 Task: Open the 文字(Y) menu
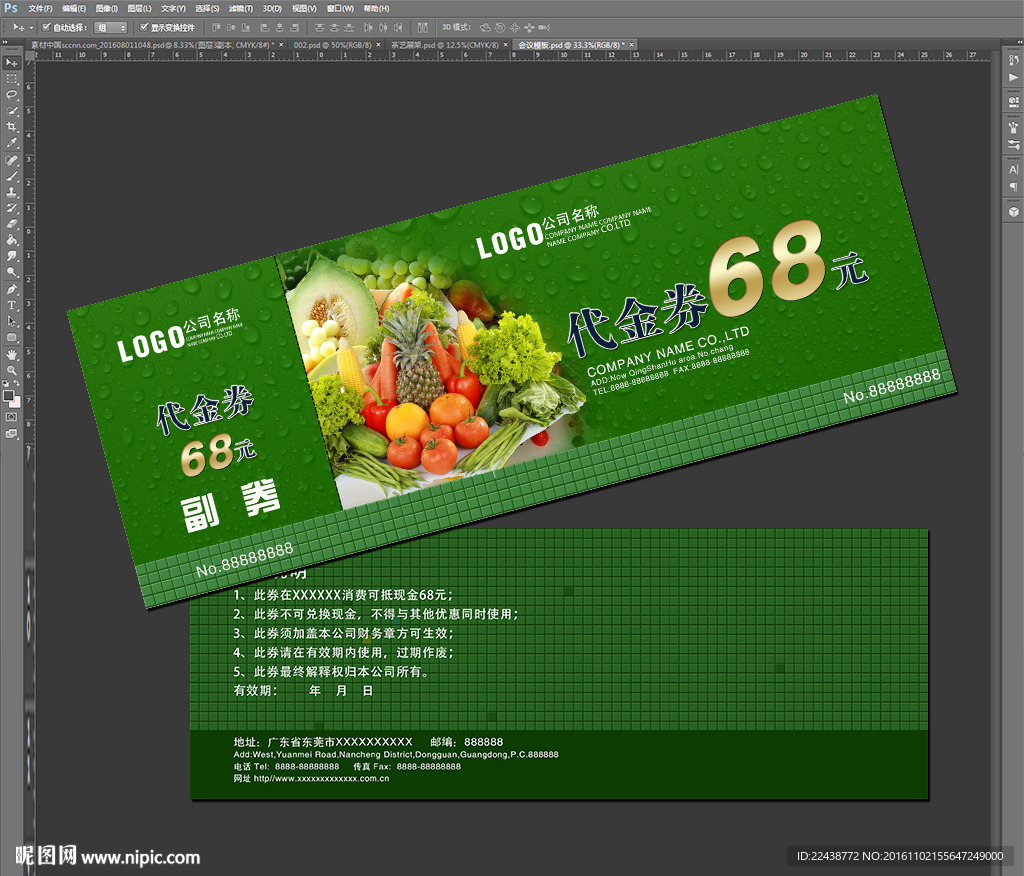173,8
